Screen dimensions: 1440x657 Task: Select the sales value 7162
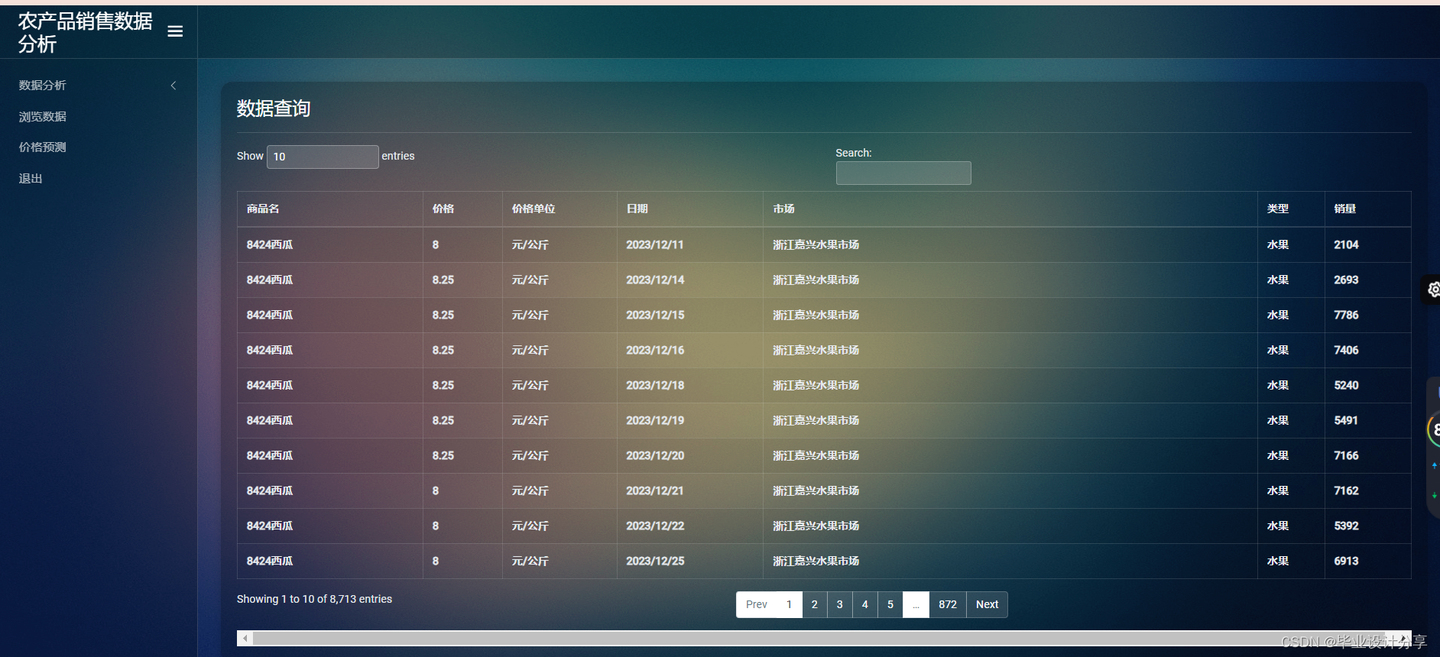point(1346,491)
